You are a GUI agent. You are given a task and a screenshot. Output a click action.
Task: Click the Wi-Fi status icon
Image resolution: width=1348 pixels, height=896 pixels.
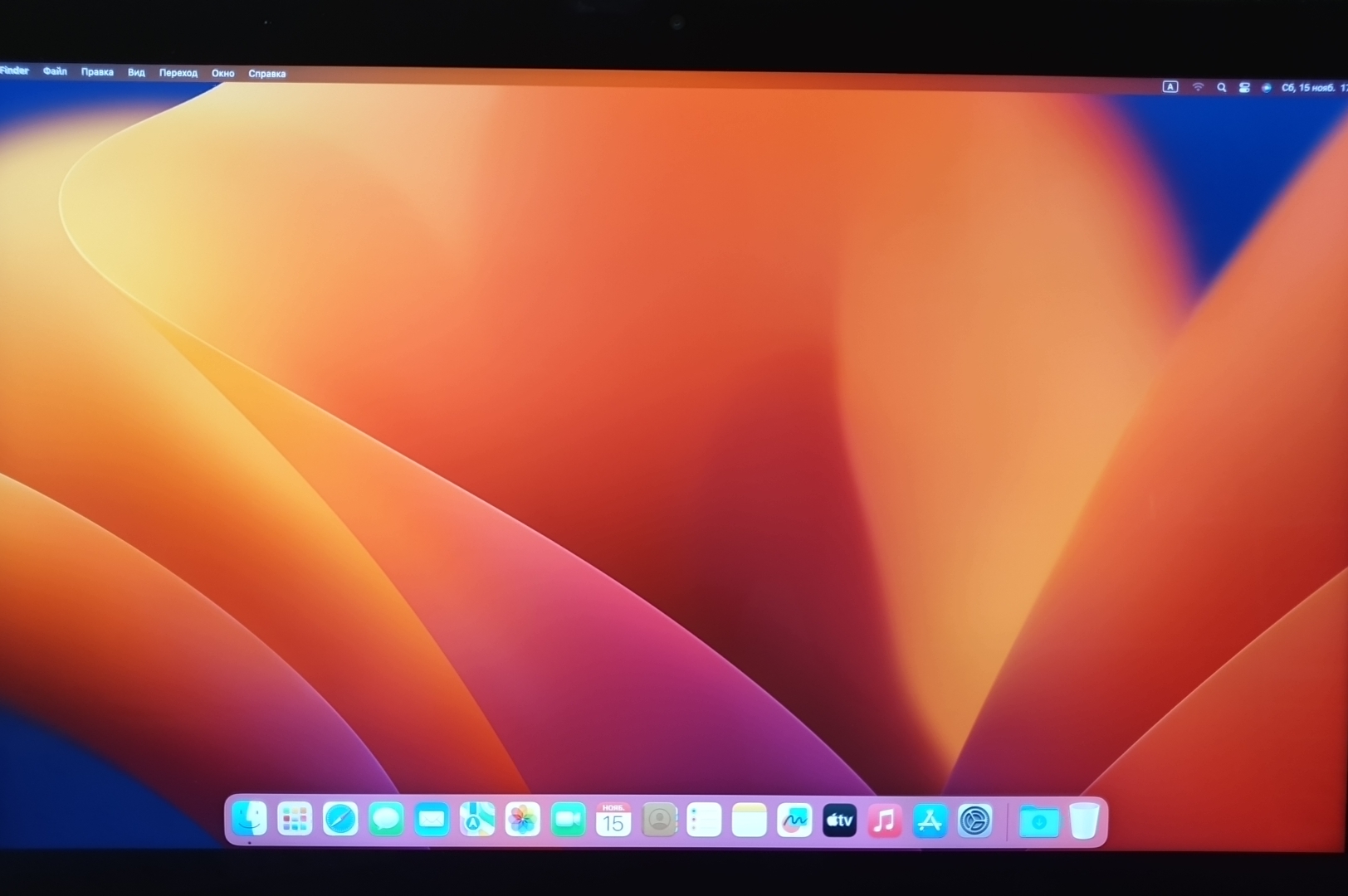[x=1198, y=87]
